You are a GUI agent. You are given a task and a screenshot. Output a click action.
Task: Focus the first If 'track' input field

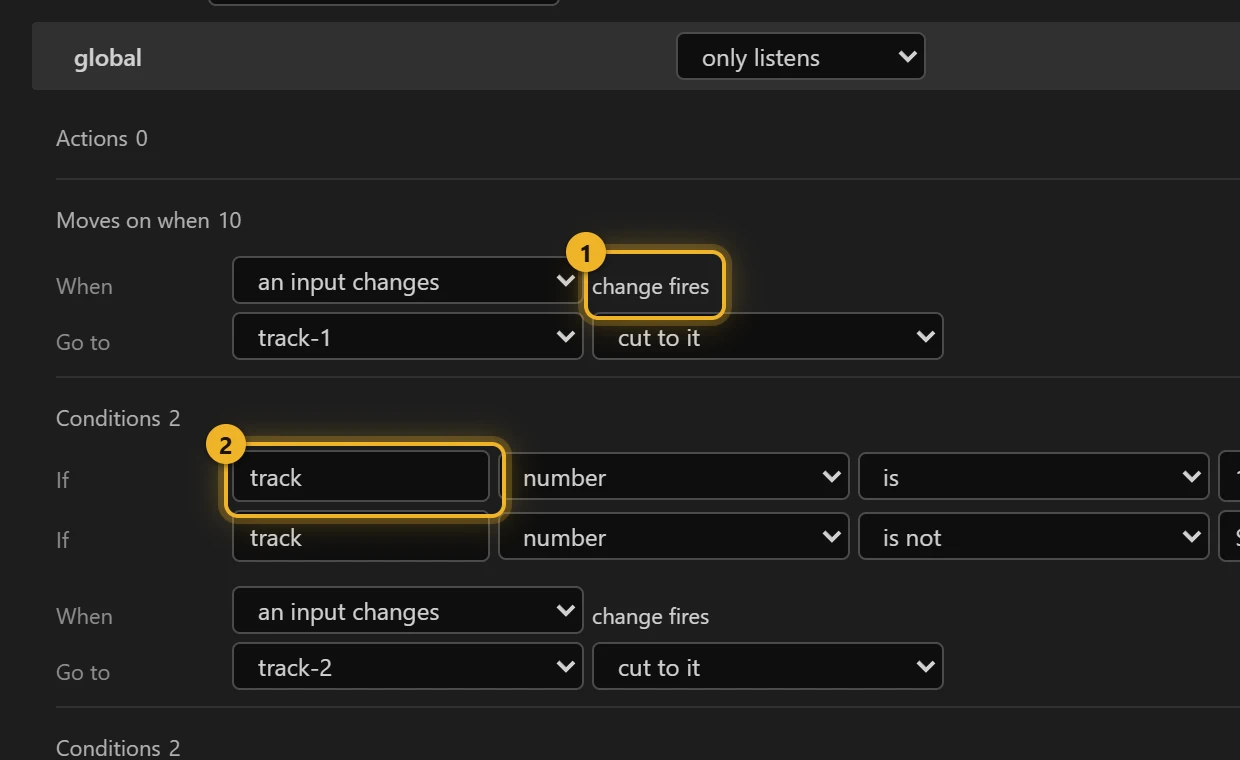click(x=361, y=478)
